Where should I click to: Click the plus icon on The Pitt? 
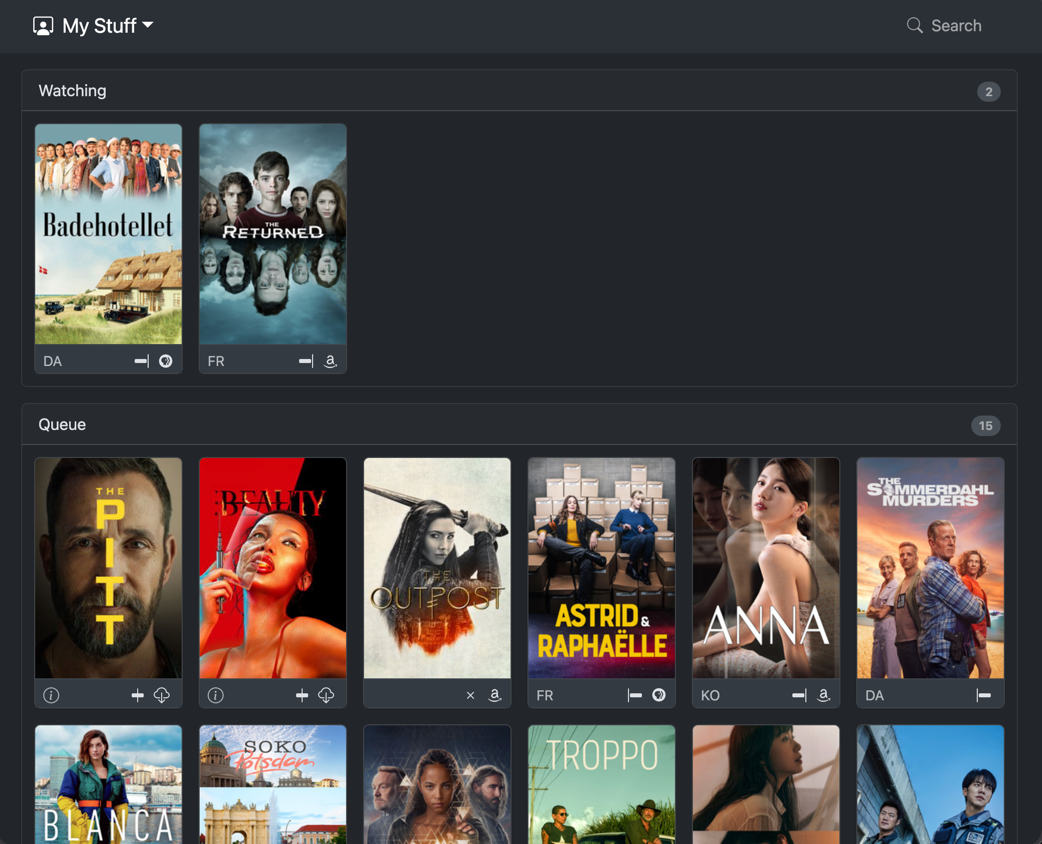pyautogui.click(x=138, y=695)
